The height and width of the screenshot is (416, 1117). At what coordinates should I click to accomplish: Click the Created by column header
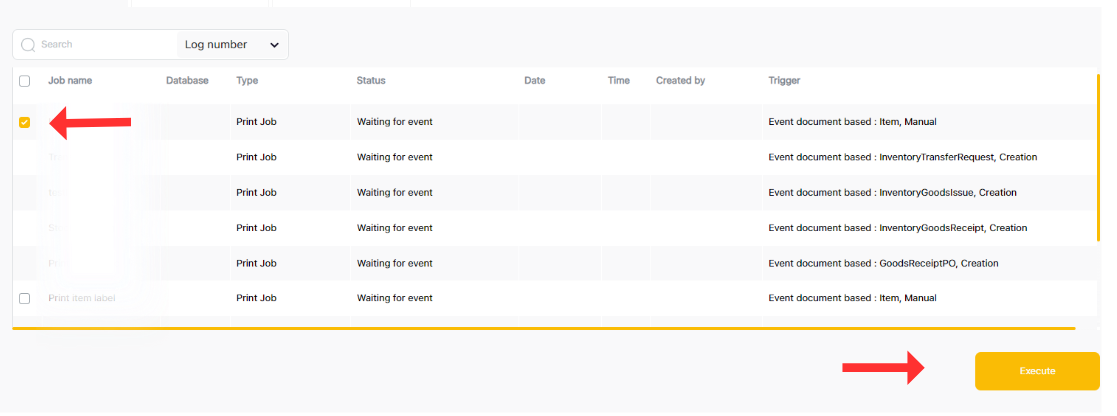point(680,81)
